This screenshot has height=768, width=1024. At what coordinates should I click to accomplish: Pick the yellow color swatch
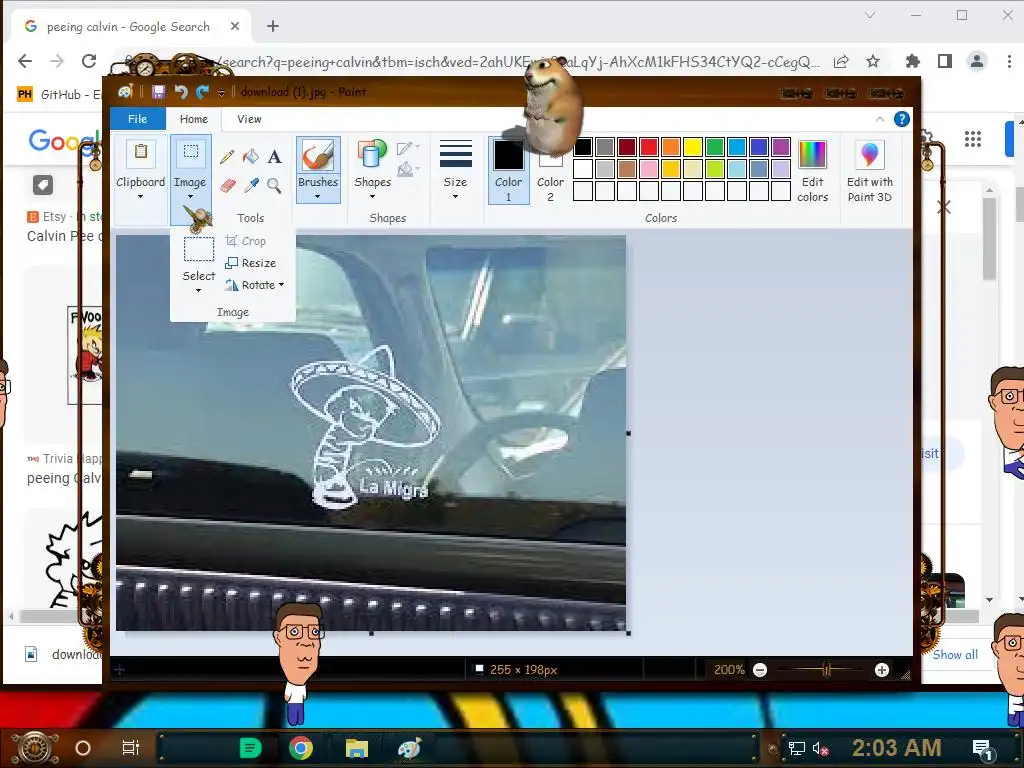coord(693,147)
